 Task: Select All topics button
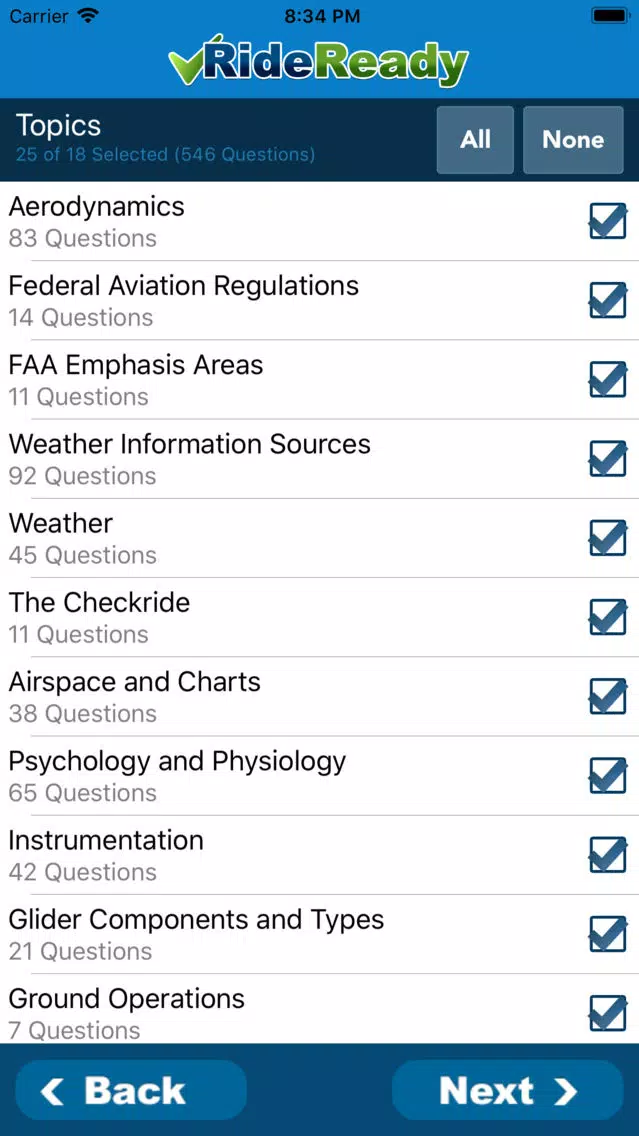(475, 140)
